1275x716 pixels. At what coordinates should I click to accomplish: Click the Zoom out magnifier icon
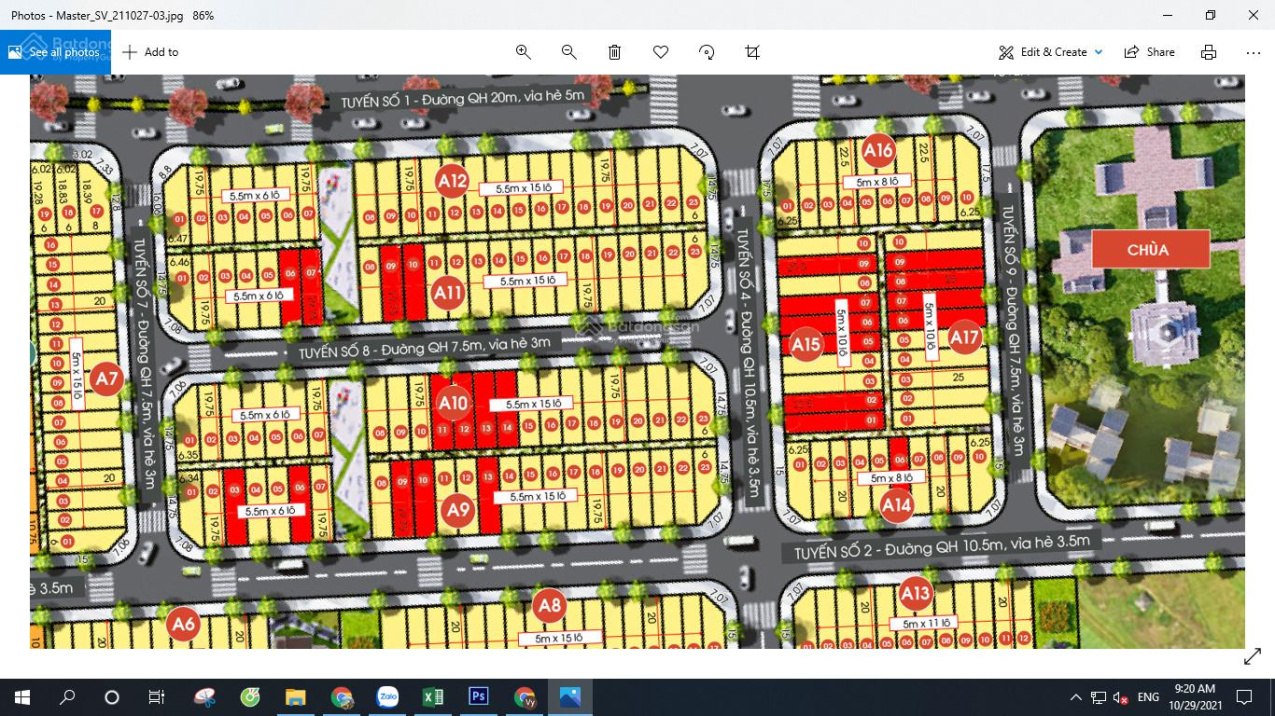tap(569, 52)
